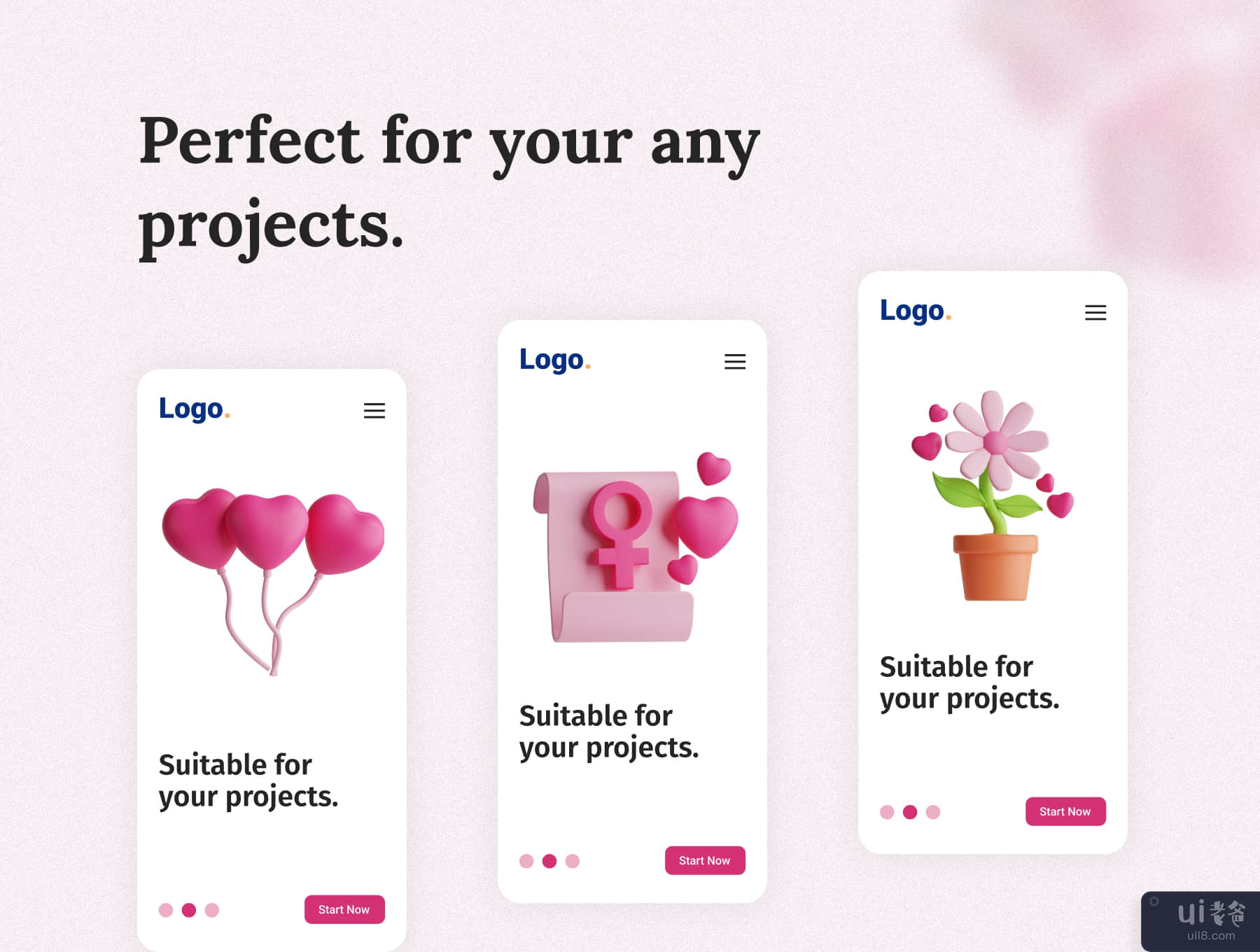Click the Logo on the female symbol card
Viewport: 1260px width, 952px height.
click(555, 360)
